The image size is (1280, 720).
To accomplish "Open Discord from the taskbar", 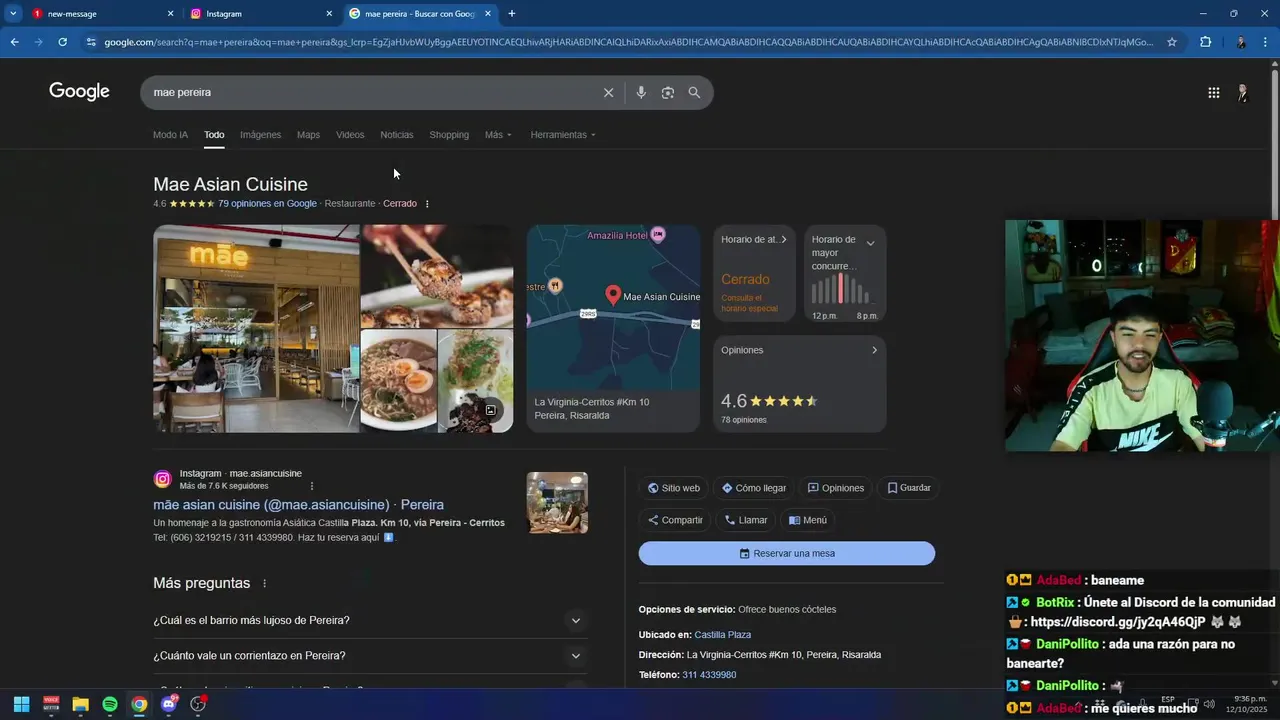I will 169,704.
